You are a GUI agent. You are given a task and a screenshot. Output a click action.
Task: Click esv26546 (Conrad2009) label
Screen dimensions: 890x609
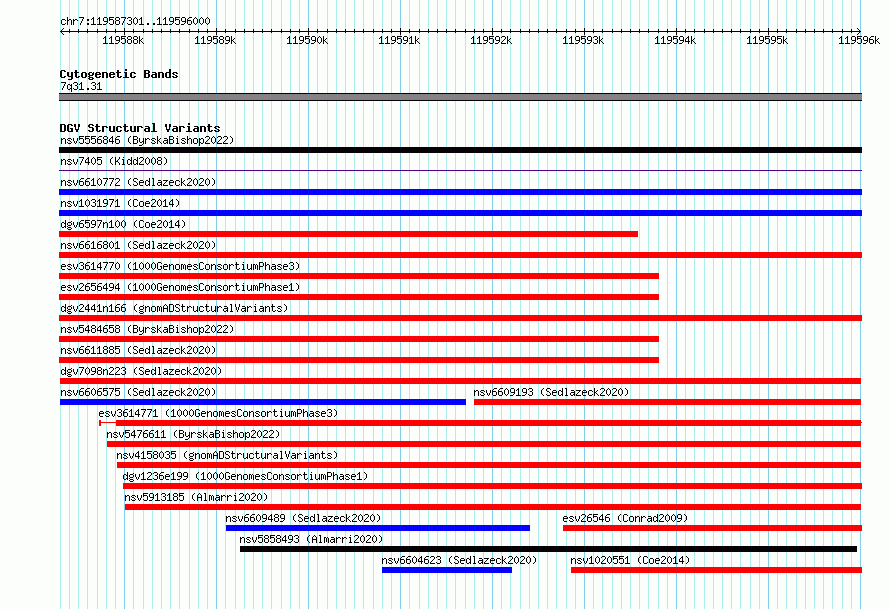pyautogui.click(x=625, y=518)
